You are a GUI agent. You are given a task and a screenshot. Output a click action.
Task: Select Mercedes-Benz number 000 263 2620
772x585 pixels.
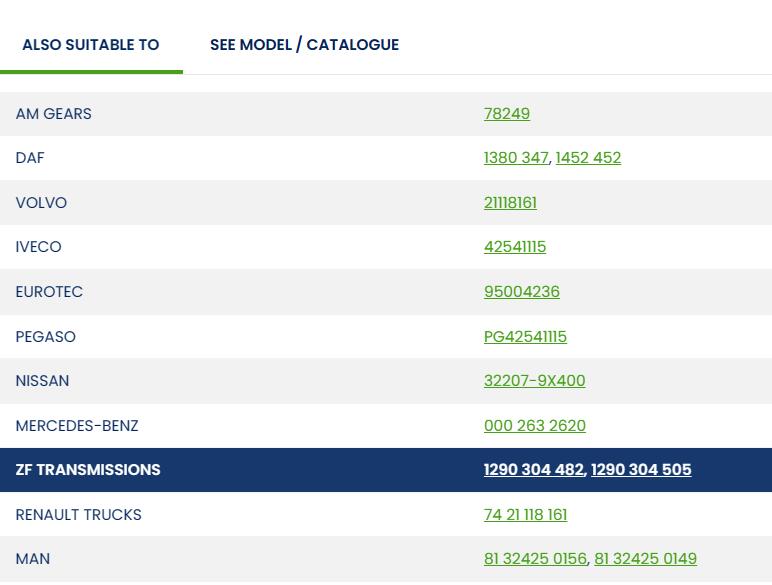pyautogui.click(x=534, y=426)
